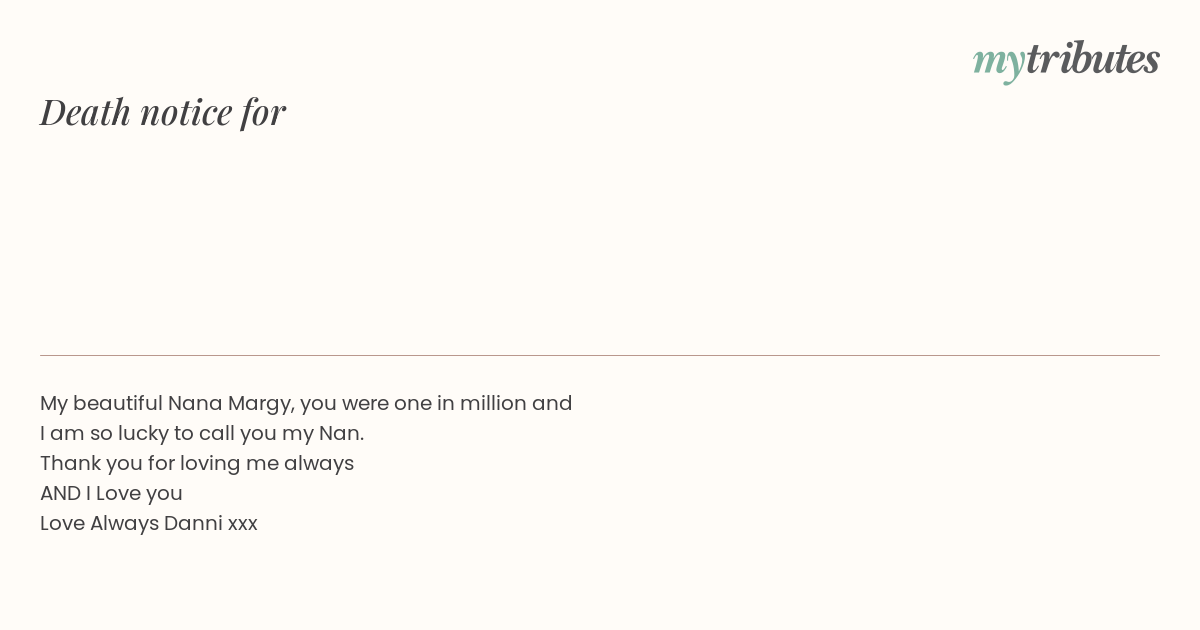Screen dimensions: 1200x630
Task: Click the "xxx" at the end of the message
Action: click(243, 525)
